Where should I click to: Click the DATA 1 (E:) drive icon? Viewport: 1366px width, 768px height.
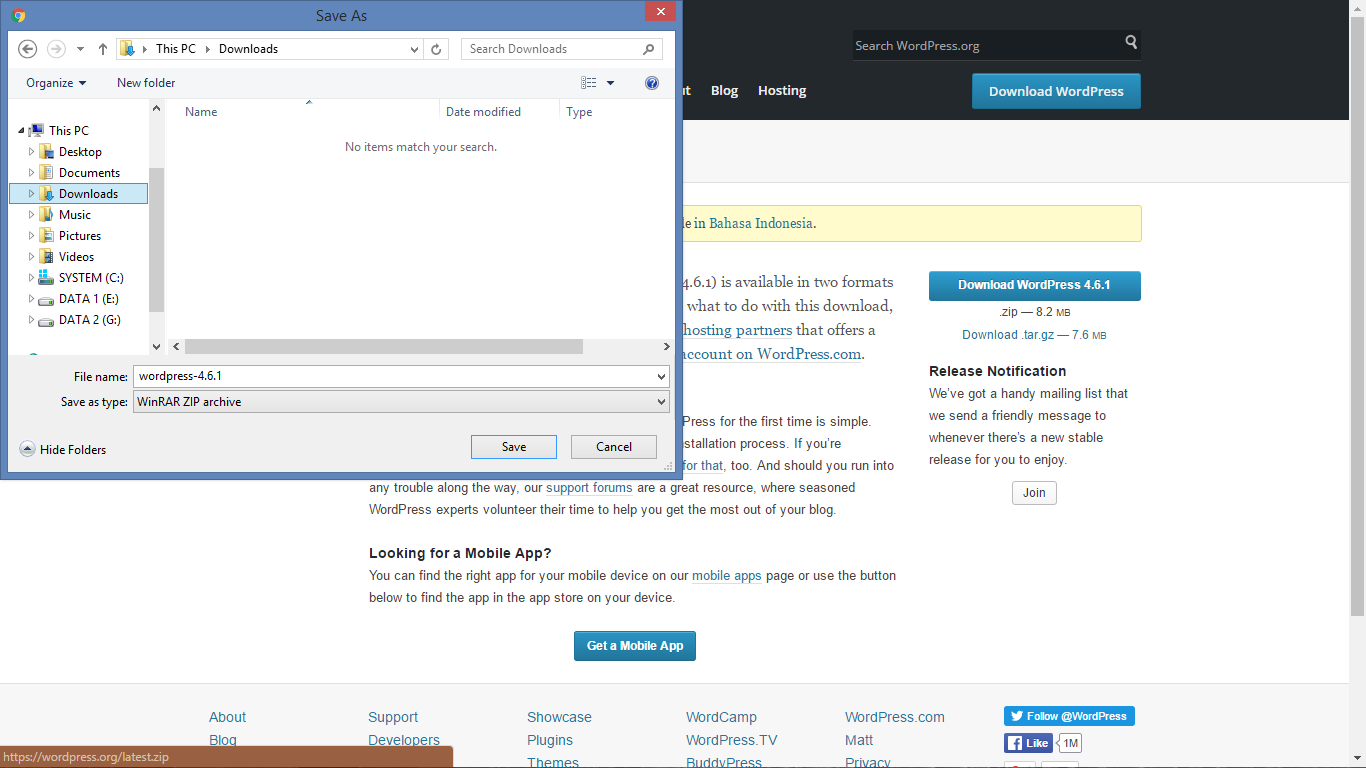click(46, 299)
